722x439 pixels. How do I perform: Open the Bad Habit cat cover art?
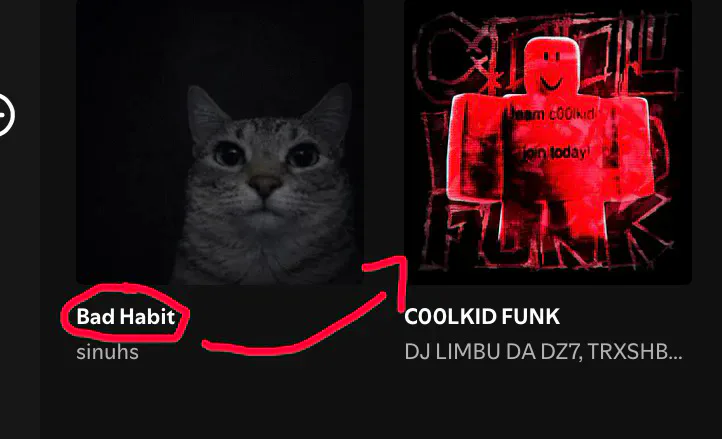220,142
